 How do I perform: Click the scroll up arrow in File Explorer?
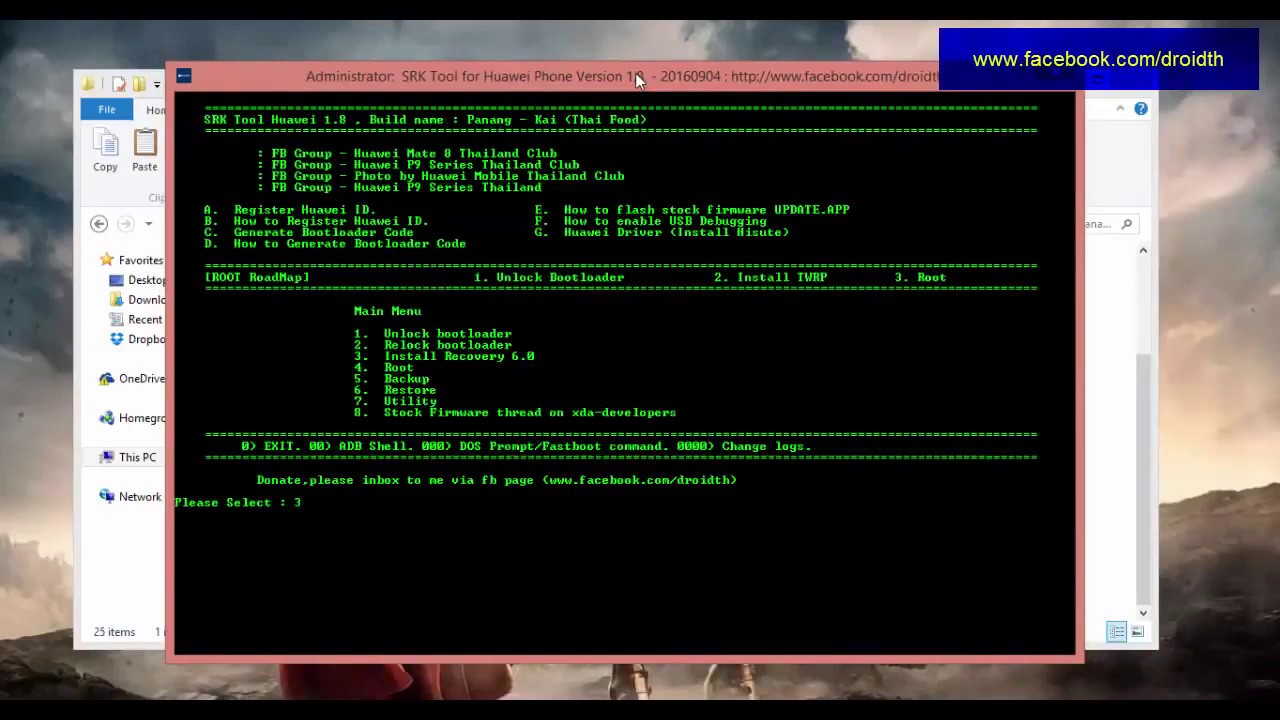[1143, 251]
